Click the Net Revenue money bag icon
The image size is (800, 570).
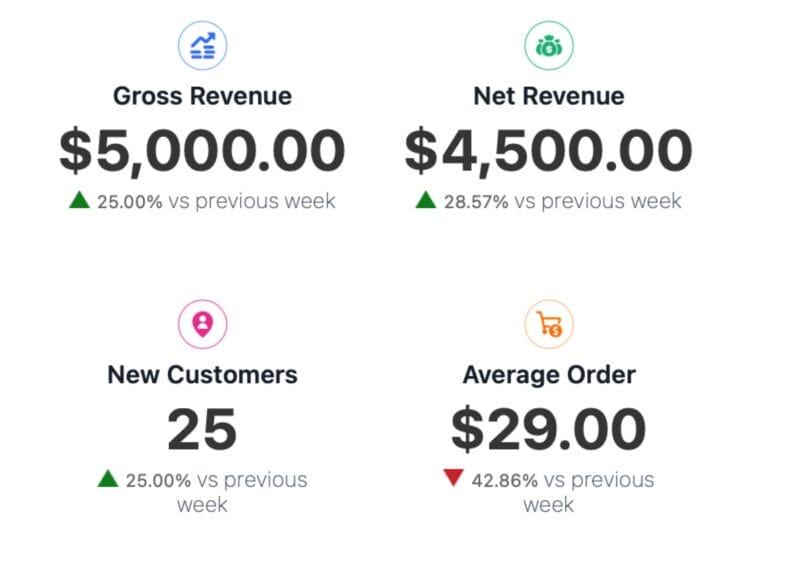click(x=549, y=45)
